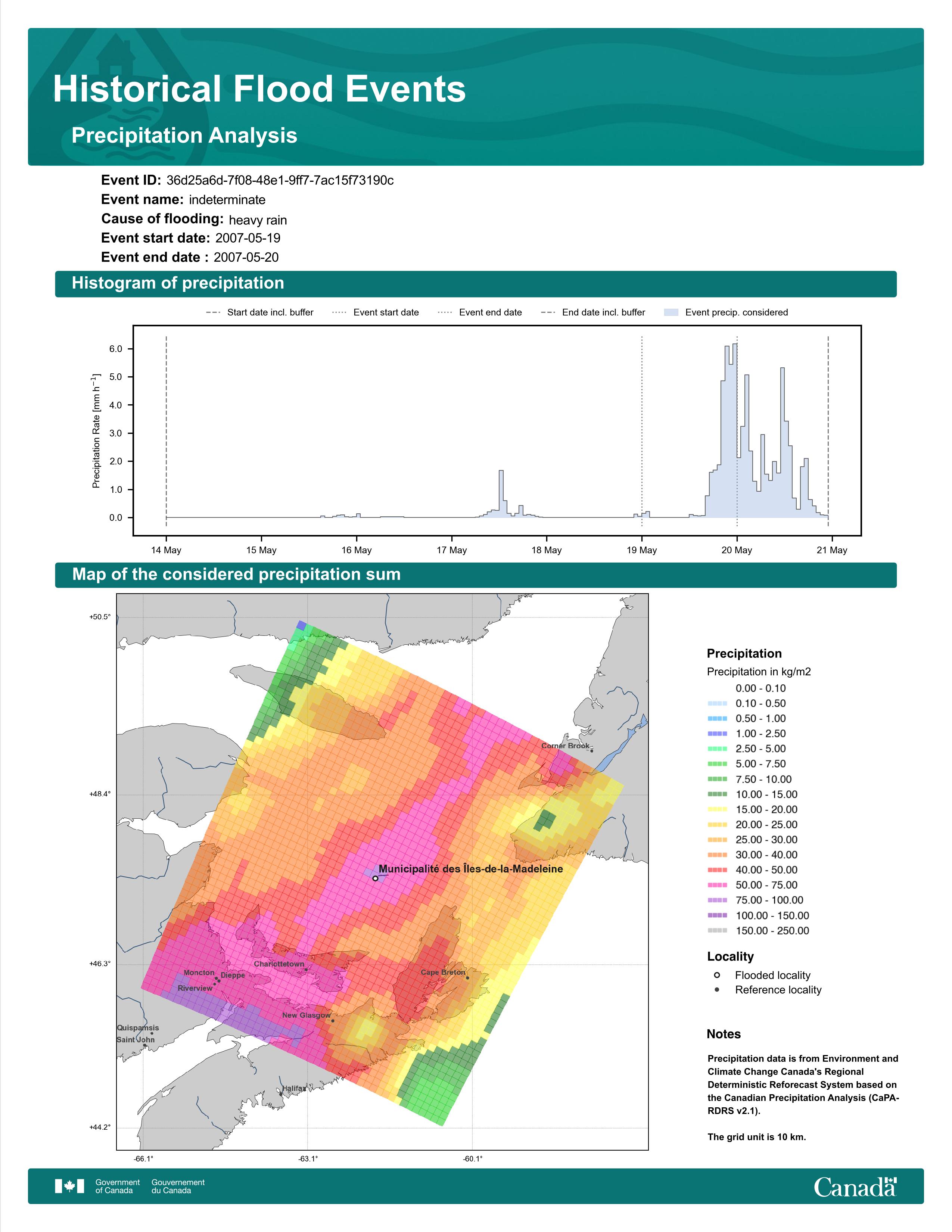The height and width of the screenshot is (1232, 952).
Task: Click the Historical Flood Events title
Action: point(259,89)
